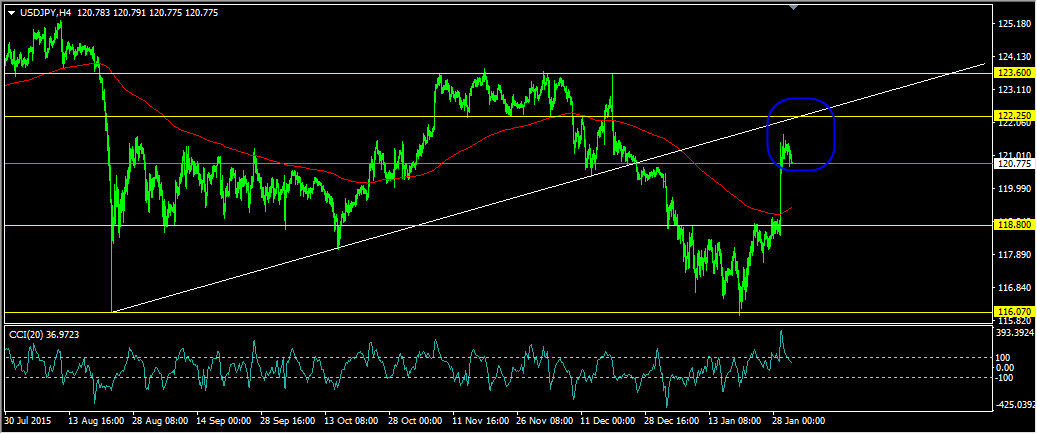Click the current price tag 120.775
This screenshot has width=1037, height=434.
1013,163
